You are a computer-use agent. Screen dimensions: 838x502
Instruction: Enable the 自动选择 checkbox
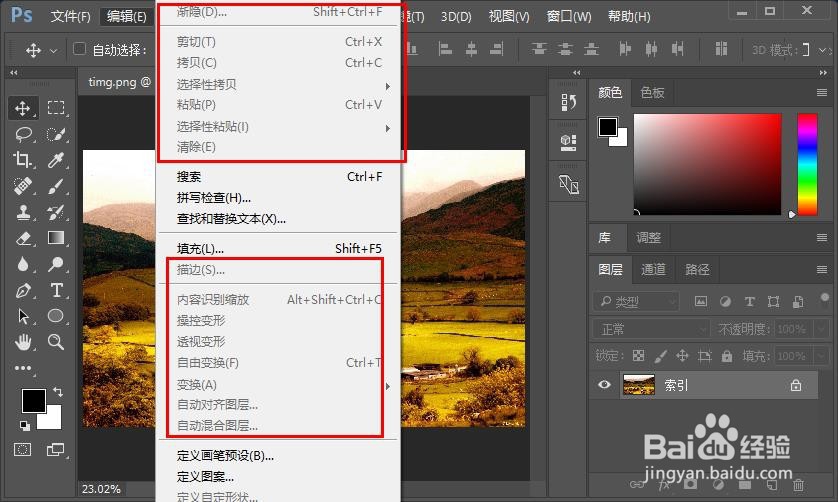pos(79,49)
